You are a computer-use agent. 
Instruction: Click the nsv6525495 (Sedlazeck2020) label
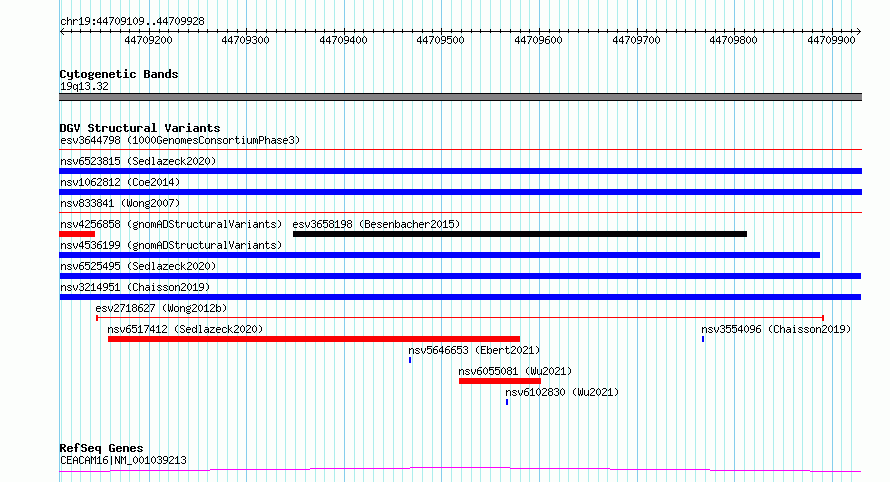click(x=138, y=266)
